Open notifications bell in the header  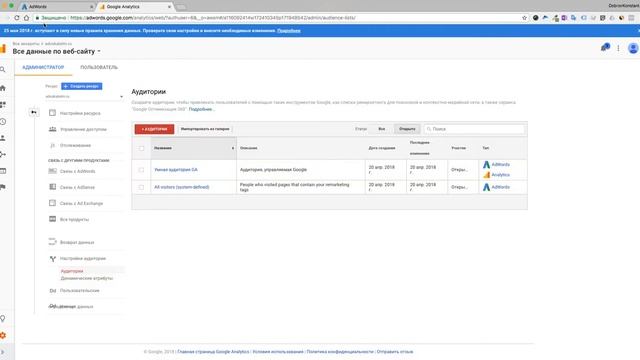605,48
